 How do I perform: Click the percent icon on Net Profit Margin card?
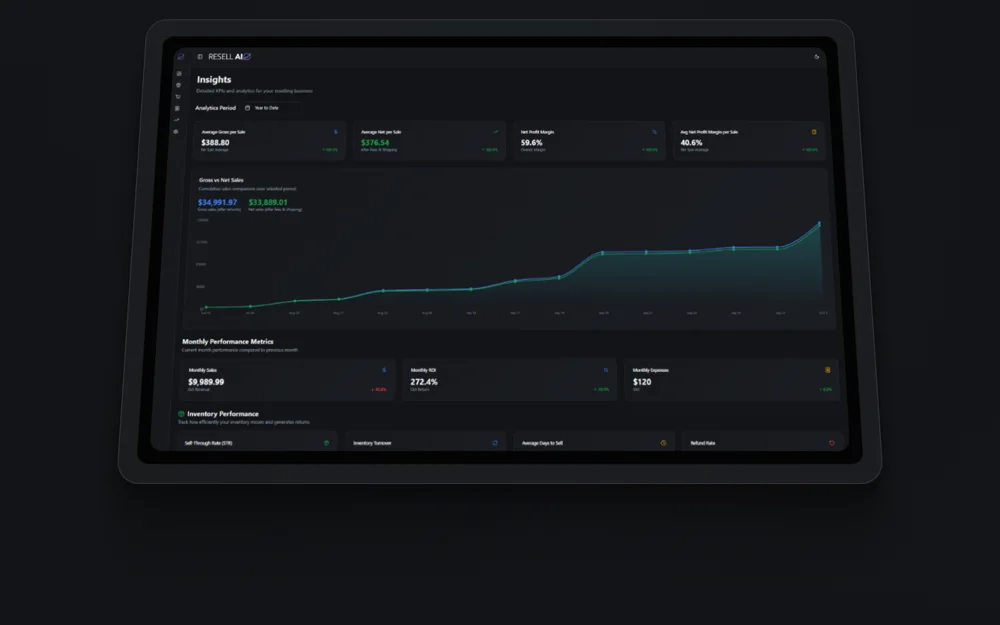[654, 132]
